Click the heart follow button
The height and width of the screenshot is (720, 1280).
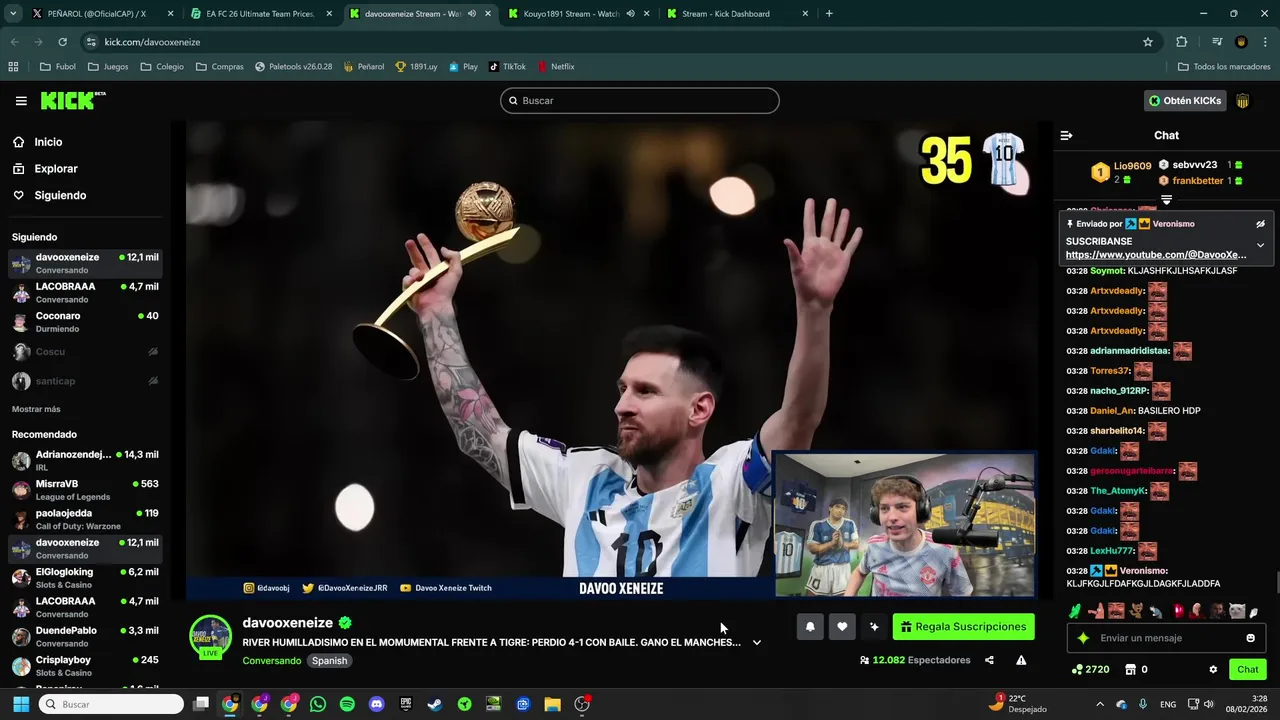click(842, 627)
